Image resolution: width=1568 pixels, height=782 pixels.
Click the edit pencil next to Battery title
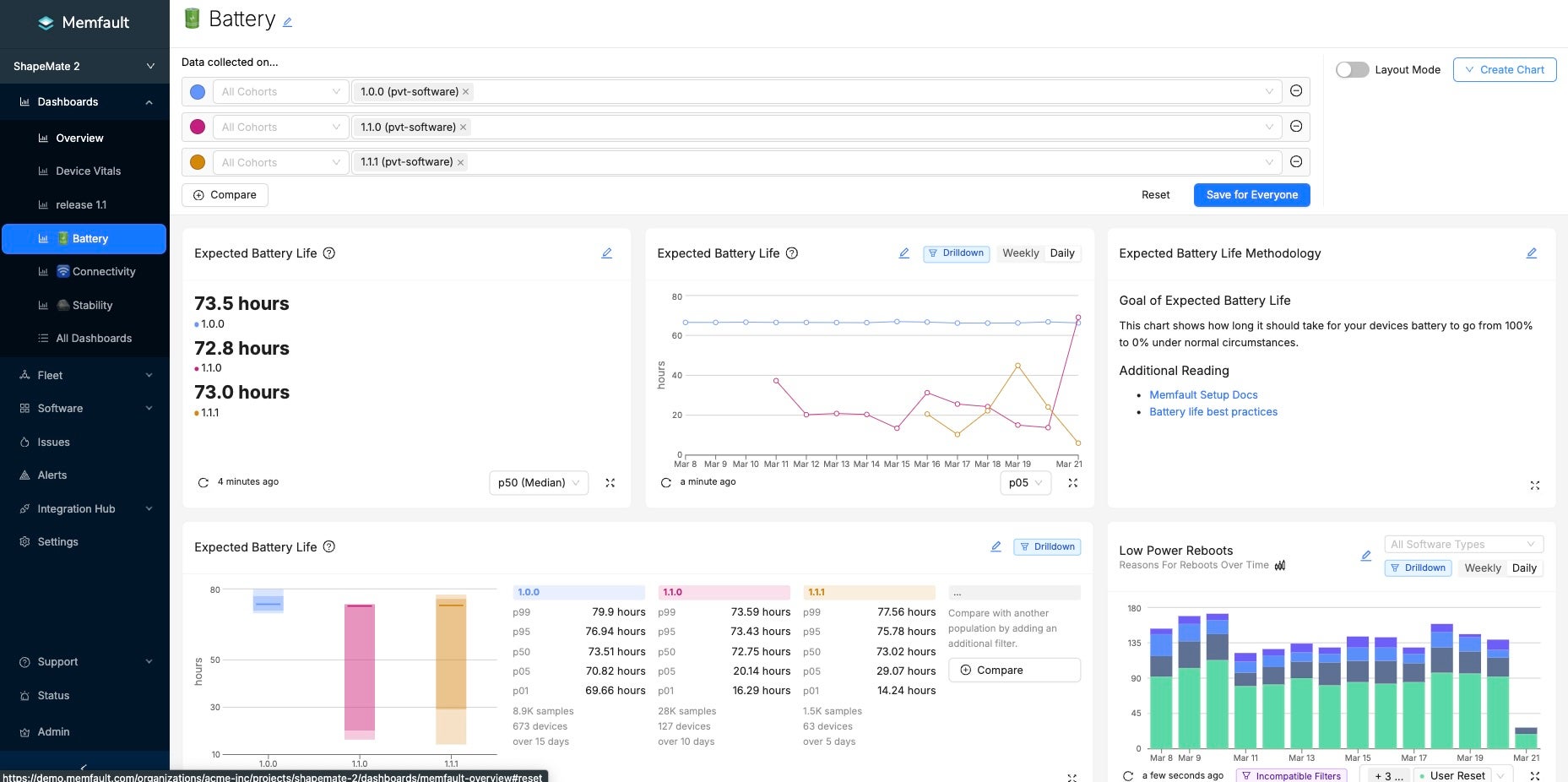click(287, 23)
